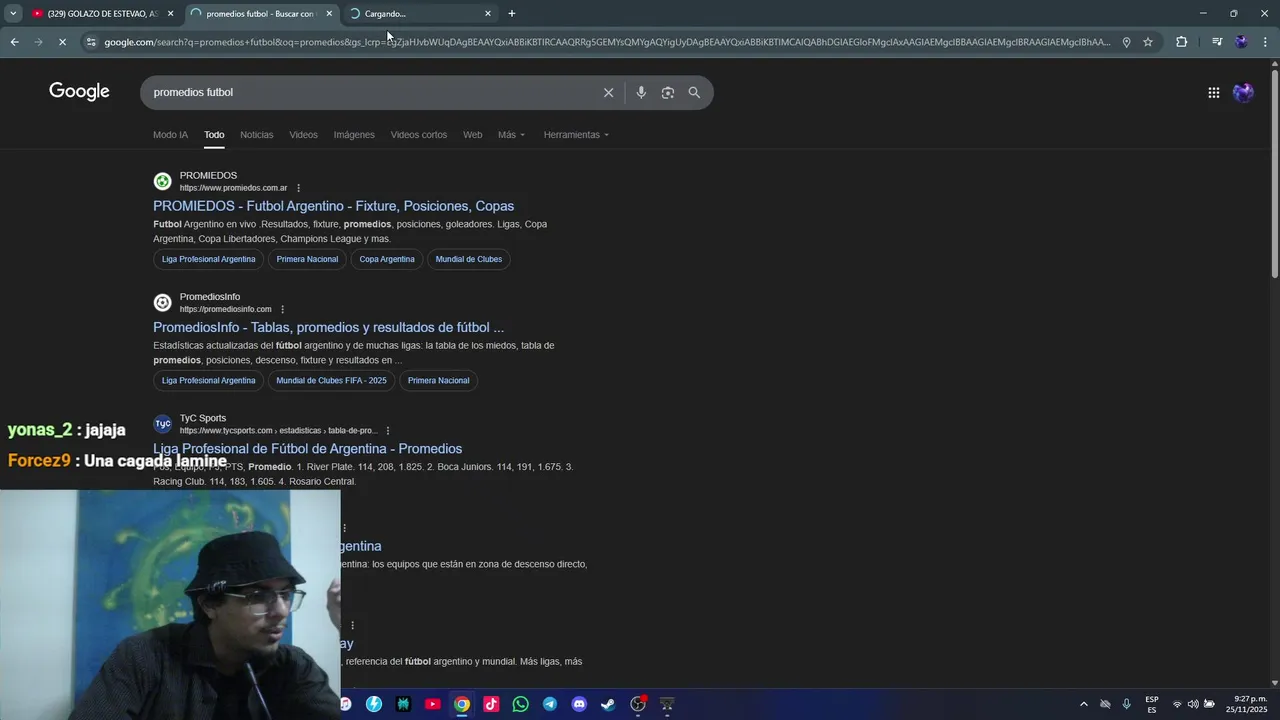Click the magnifier search button

[694, 92]
